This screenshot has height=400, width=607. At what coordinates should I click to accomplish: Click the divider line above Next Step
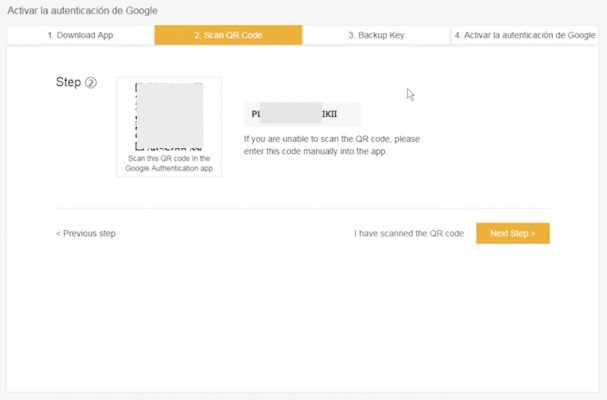point(302,208)
